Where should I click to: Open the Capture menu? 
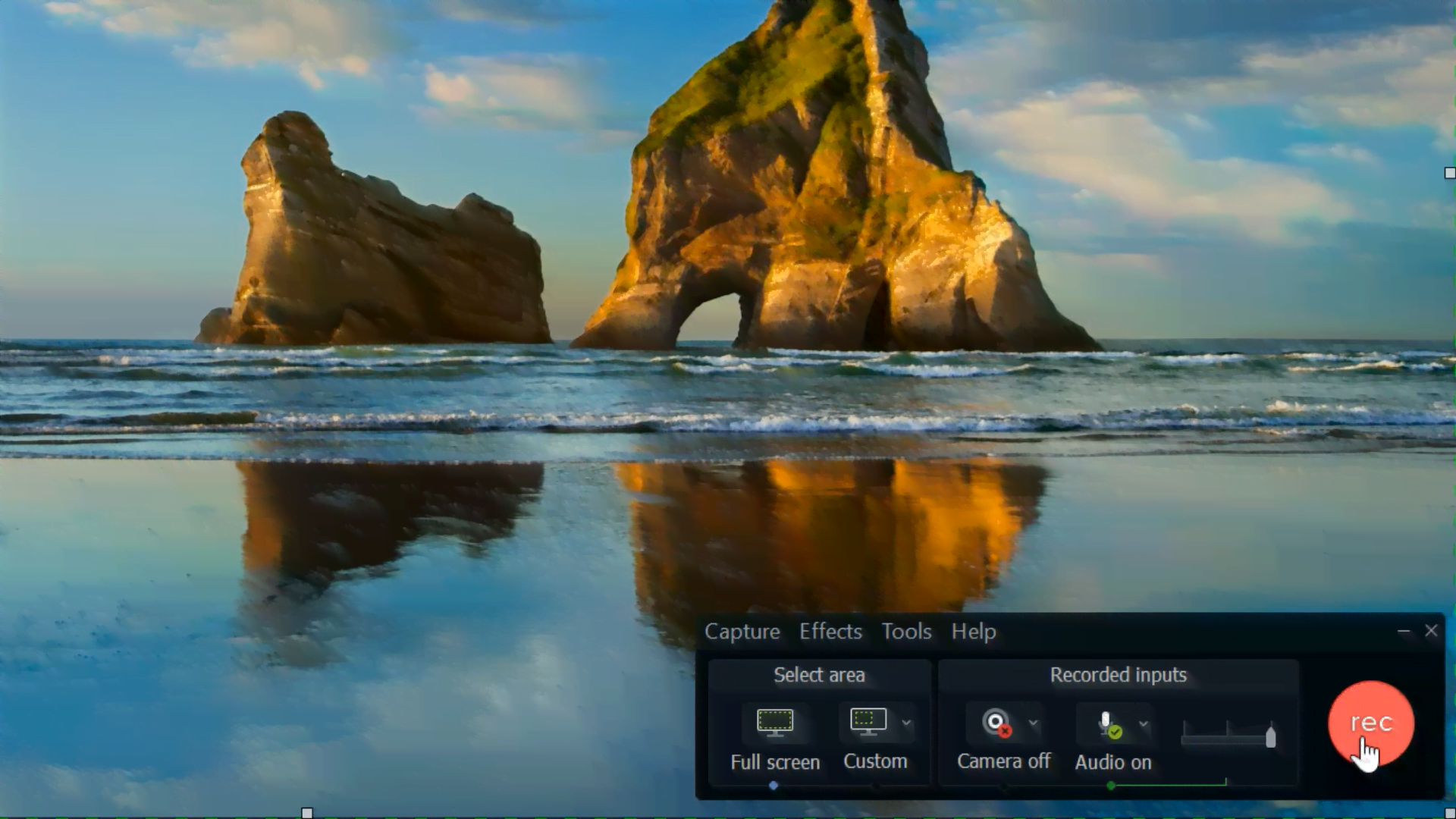(742, 631)
